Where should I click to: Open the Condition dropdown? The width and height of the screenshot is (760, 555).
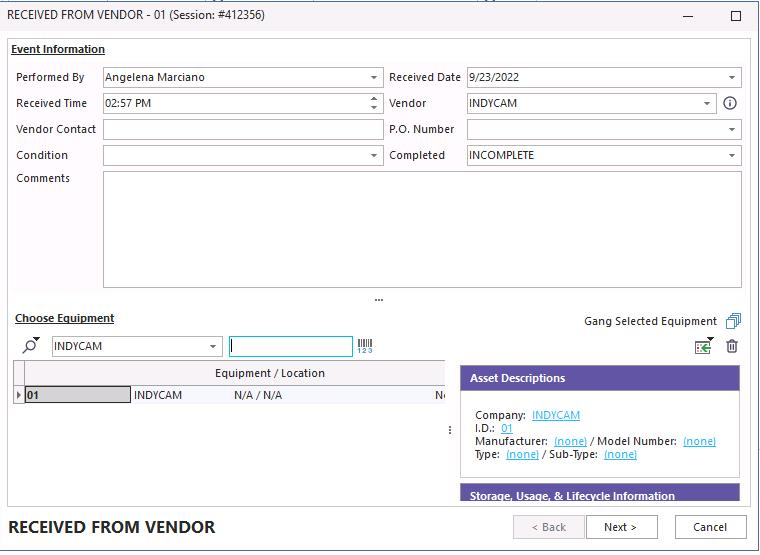[x=374, y=155]
